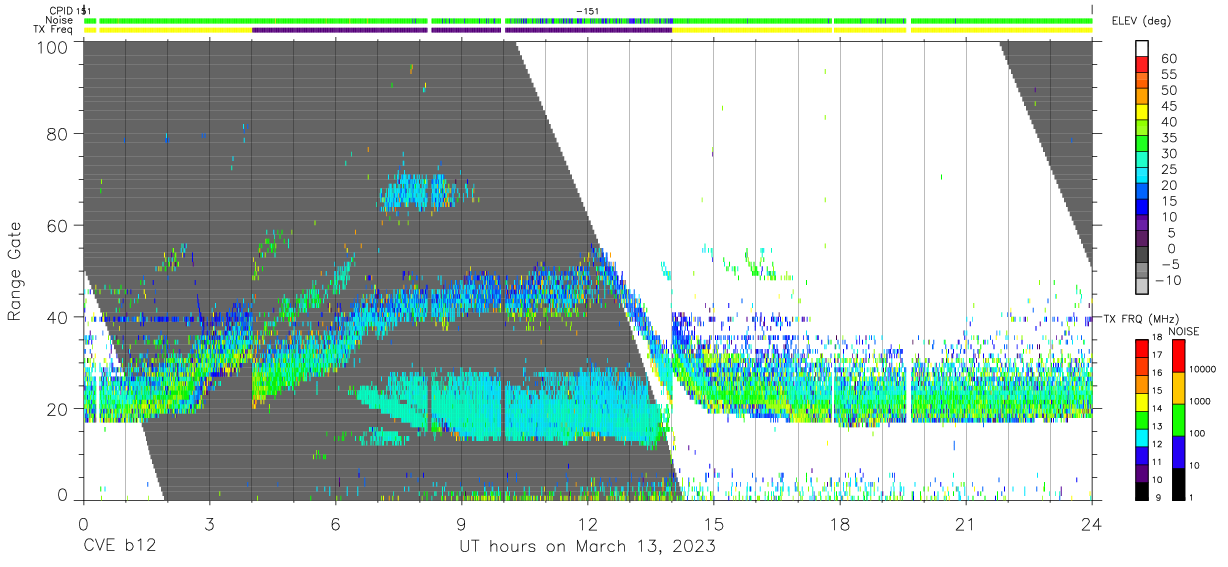Select the yellow segment of the TX FRQ color bar
Screen dimensions: 1228x567
(x=1142, y=401)
